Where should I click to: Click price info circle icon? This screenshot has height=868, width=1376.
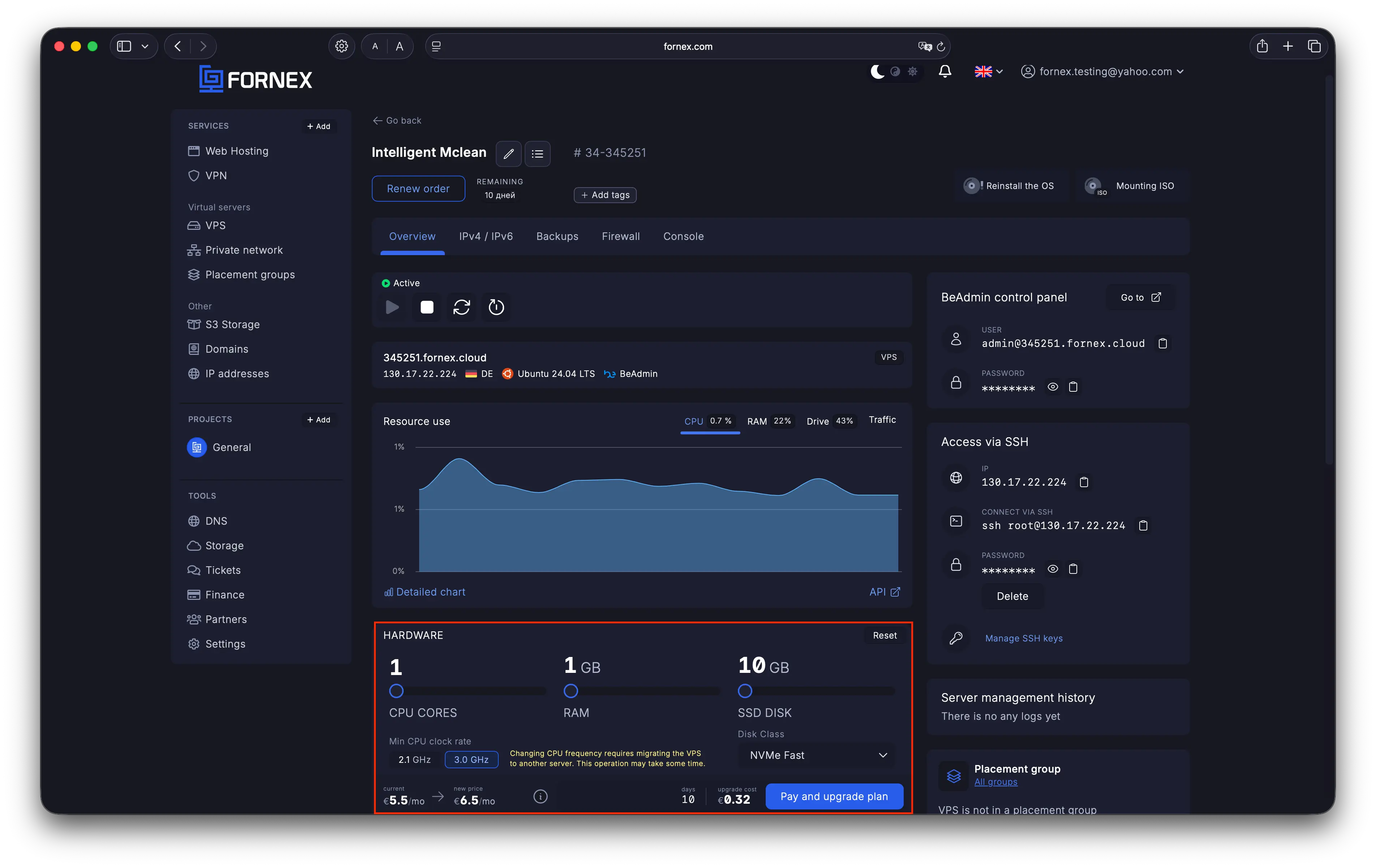pyautogui.click(x=540, y=796)
